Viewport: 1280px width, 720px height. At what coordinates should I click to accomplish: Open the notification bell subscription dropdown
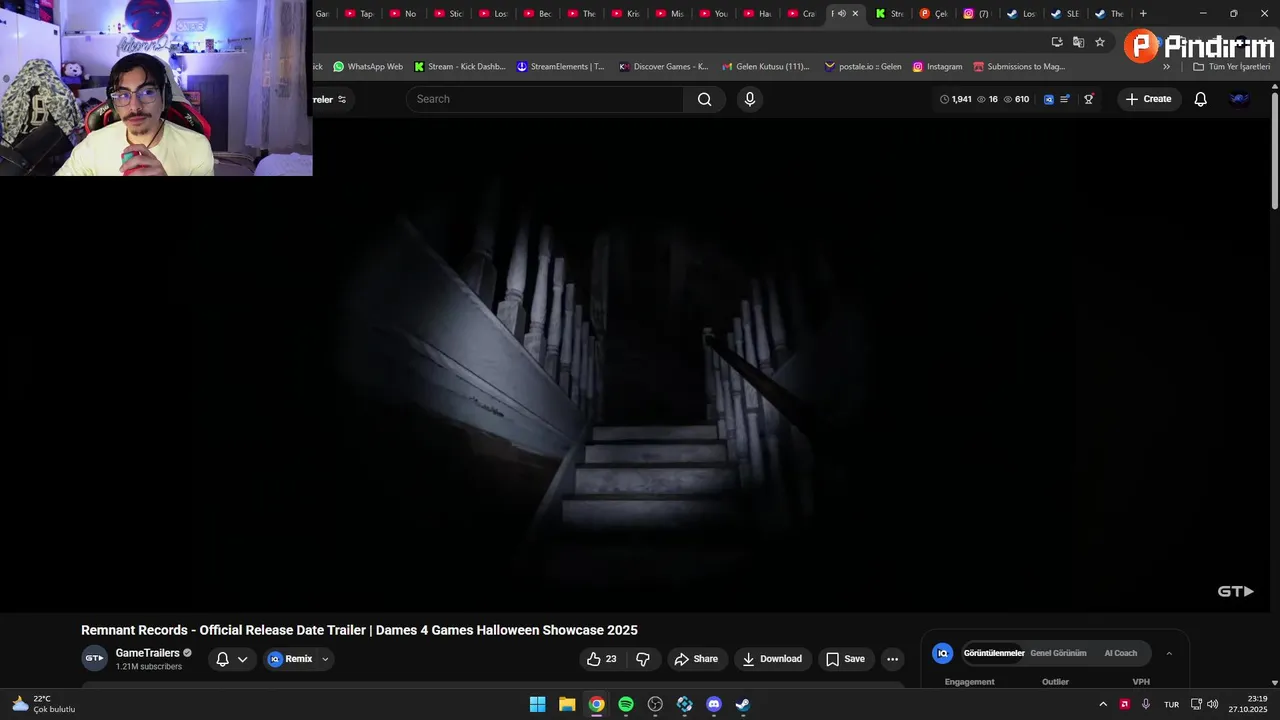click(232, 659)
